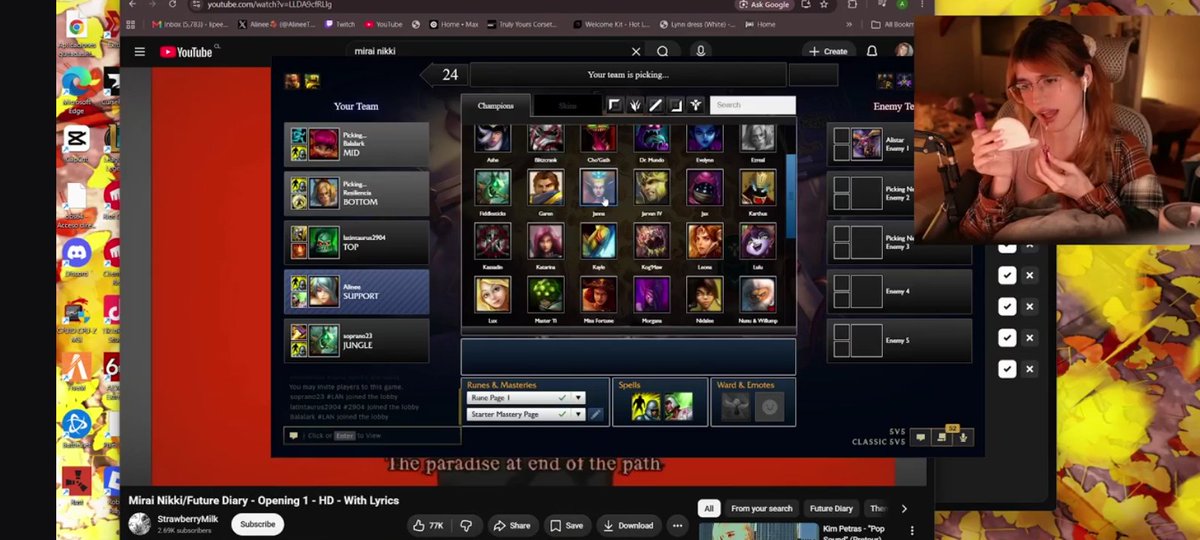Viewport: 1200px width, 540px height.
Task: Select 'From your search' chip
Action: (x=761, y=508)
